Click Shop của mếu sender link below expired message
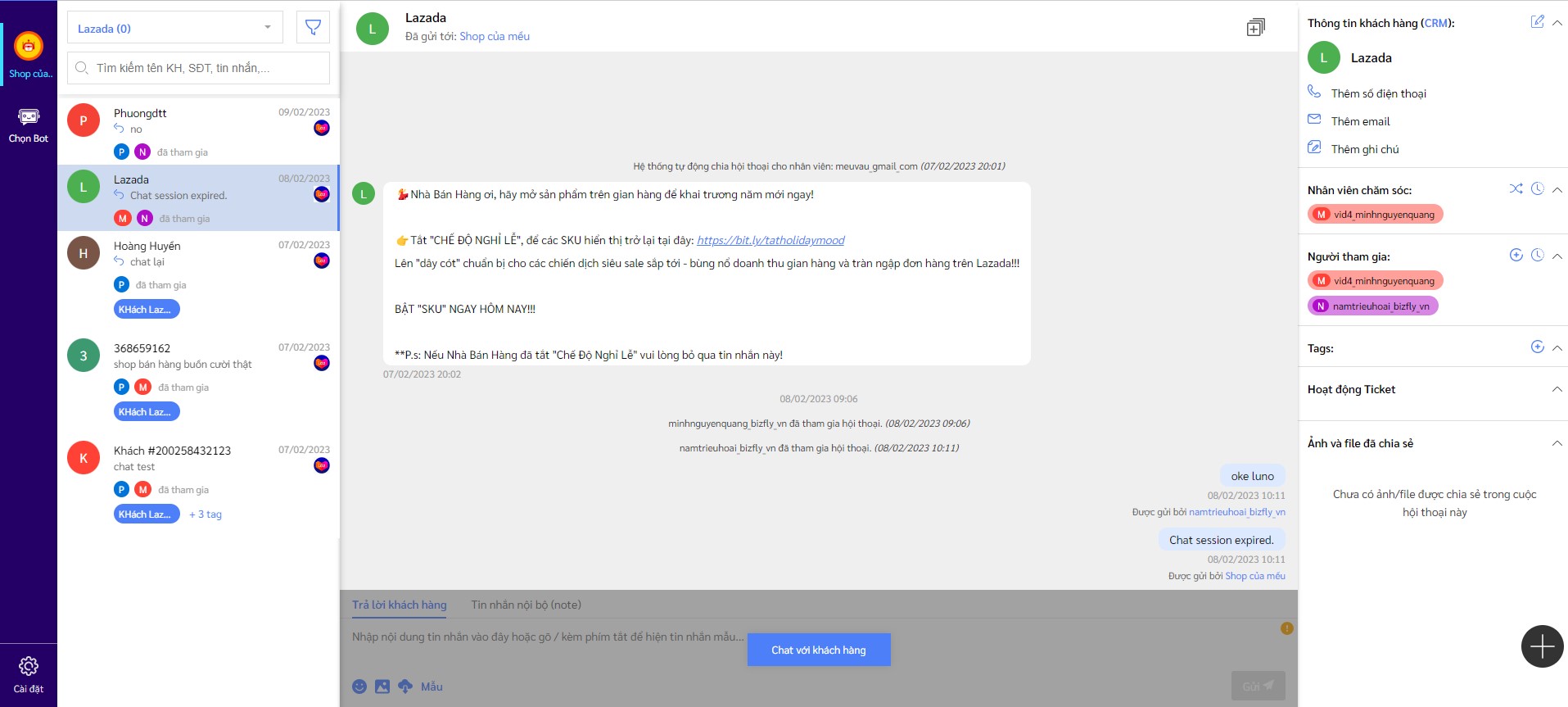The image size is (1568, 707). pos(1255,576)
